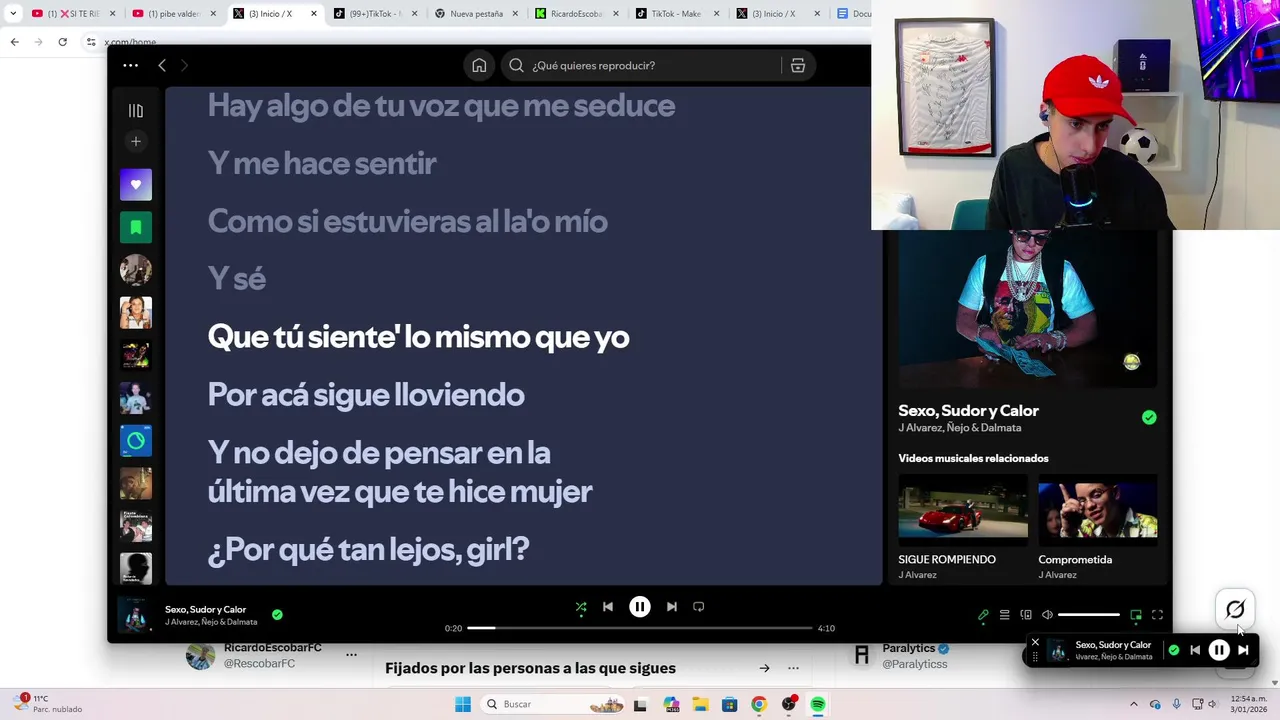Switch to the '(99+) TikTok' browser tab
The width and height of the screenshot is (1280, 720).
(377, 14)
